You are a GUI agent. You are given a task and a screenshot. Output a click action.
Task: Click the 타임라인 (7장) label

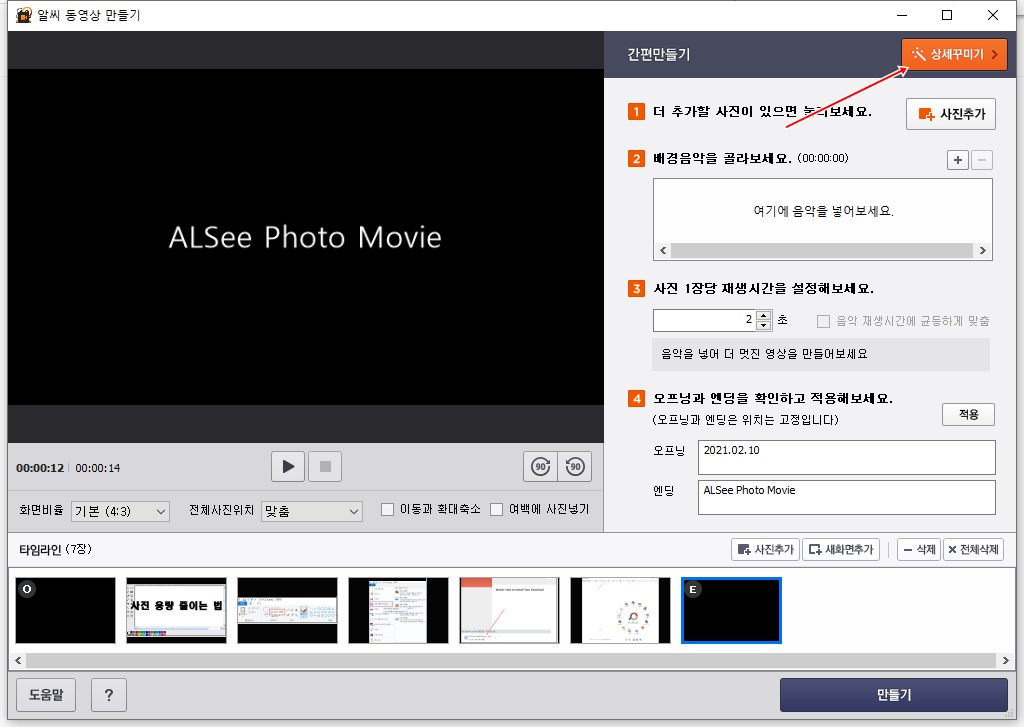[56, 549]
